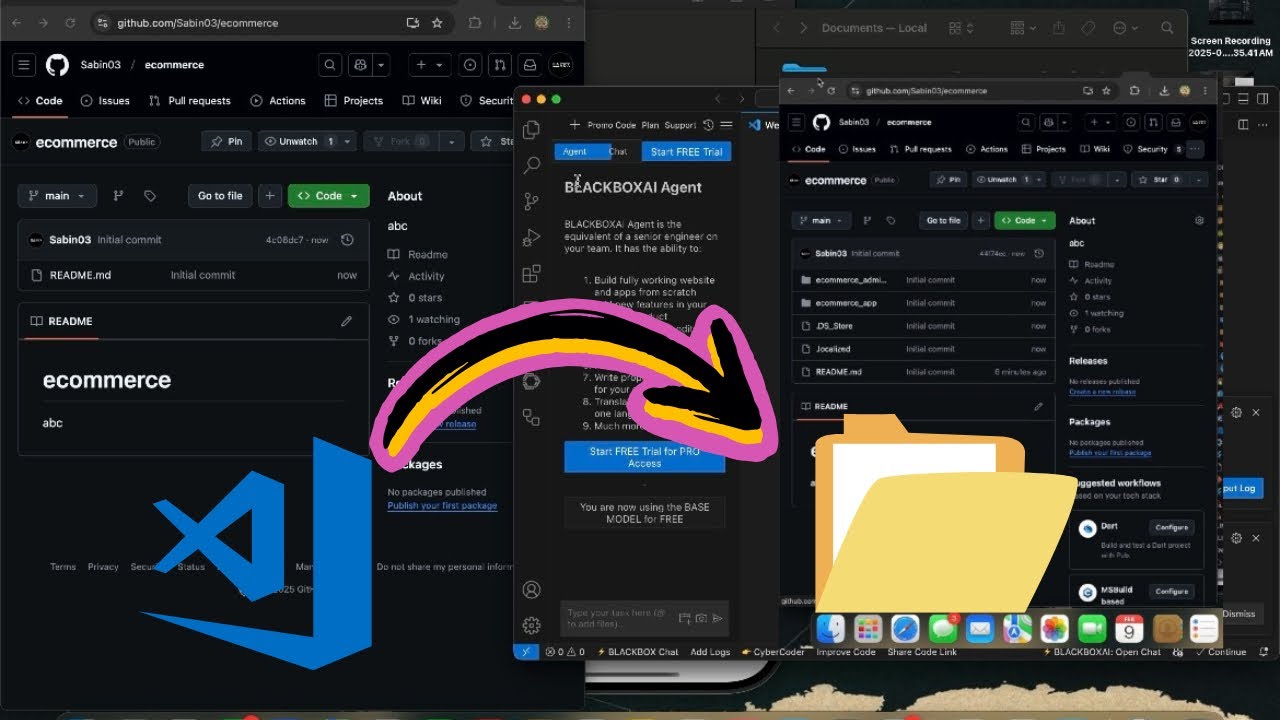
Task: Open Run and Debug in the VS Code activity bar
Action: point(532,237)
